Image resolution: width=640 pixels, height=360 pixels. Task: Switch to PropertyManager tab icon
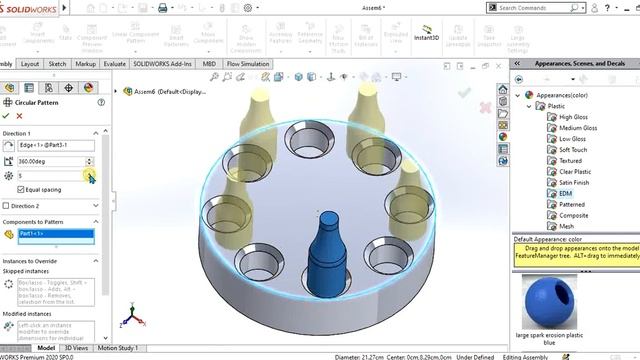coord(29,87)
